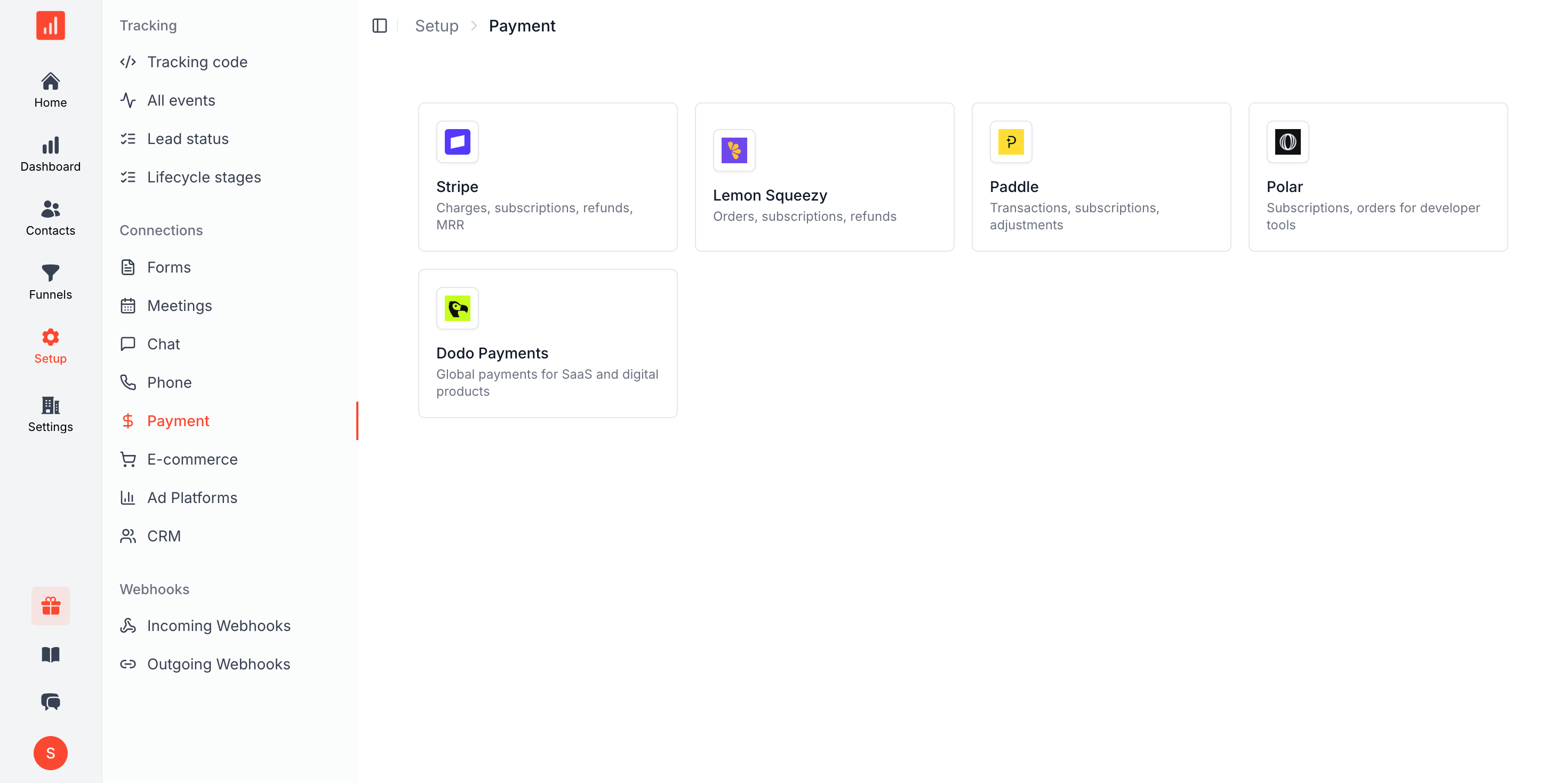This screenshot has height=783, width=1568.
Task: Open the Dashboard section
Action: (51, 154)
